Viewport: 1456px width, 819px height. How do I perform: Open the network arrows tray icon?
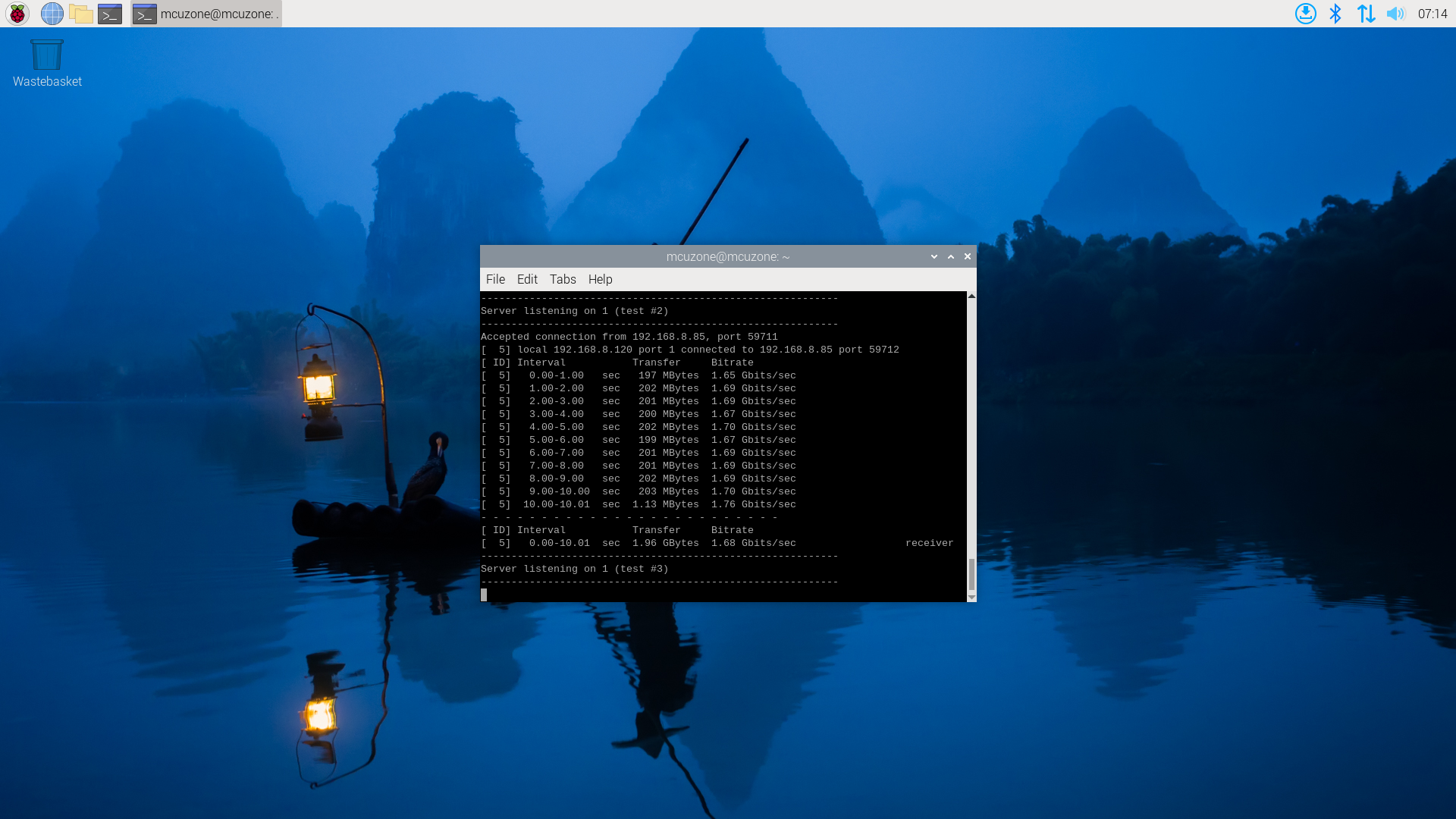[x=1366, y=14]
